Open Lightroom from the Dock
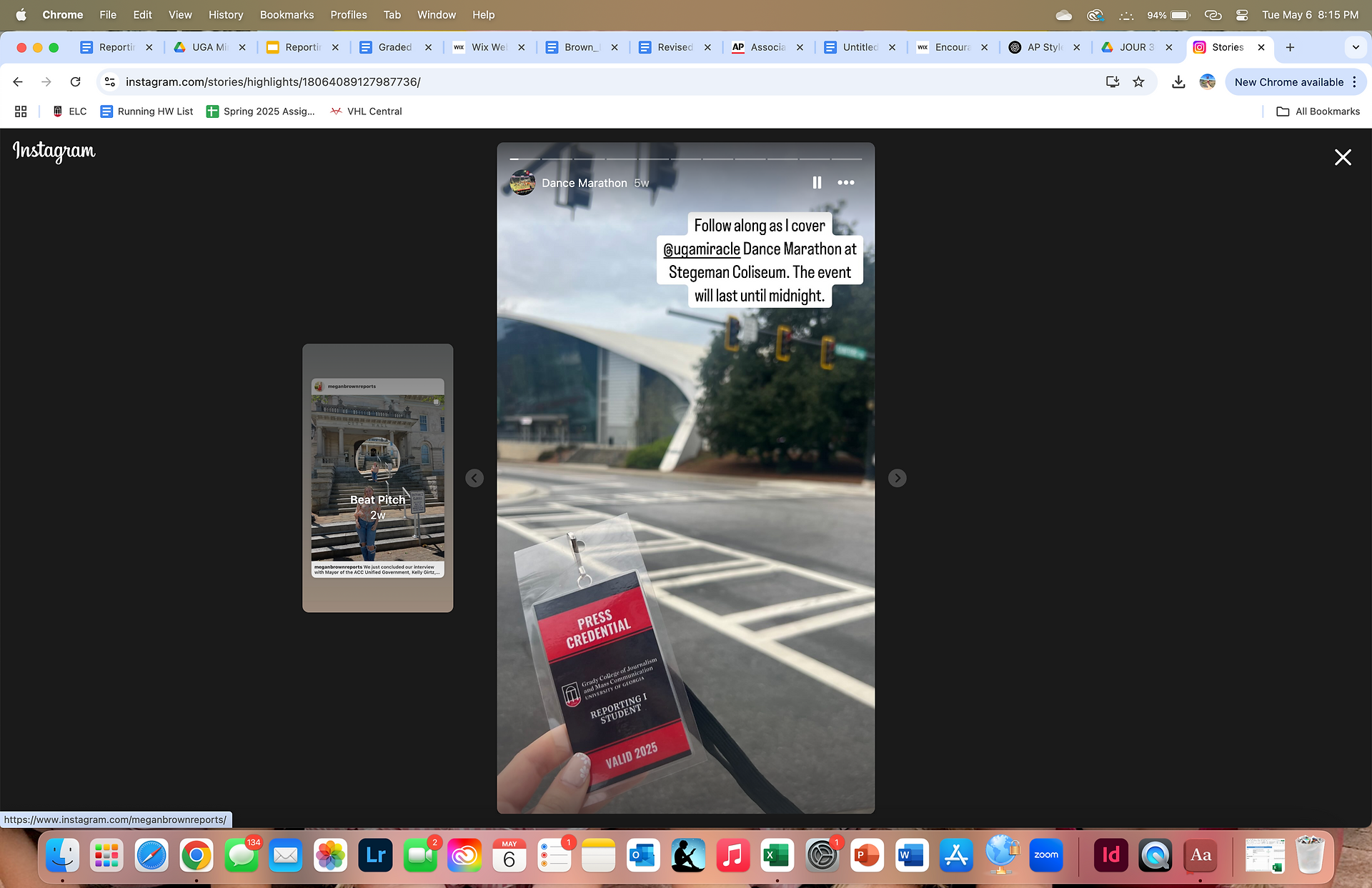Image resolution: width=1372 pixels, height=888 pixels. pyautogui.click(x=376, y=855)
